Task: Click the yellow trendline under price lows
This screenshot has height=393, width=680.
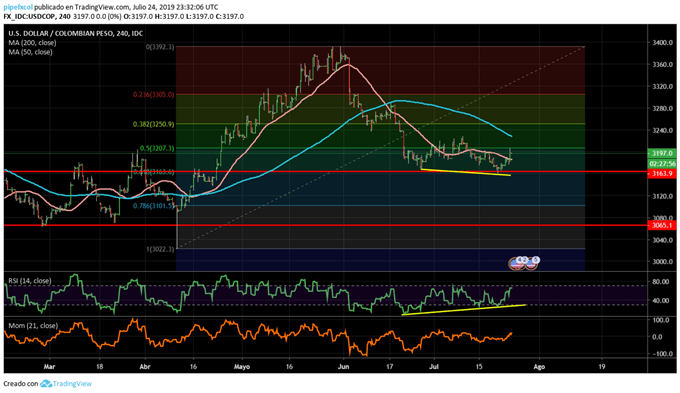Action: tap(466, 172)
